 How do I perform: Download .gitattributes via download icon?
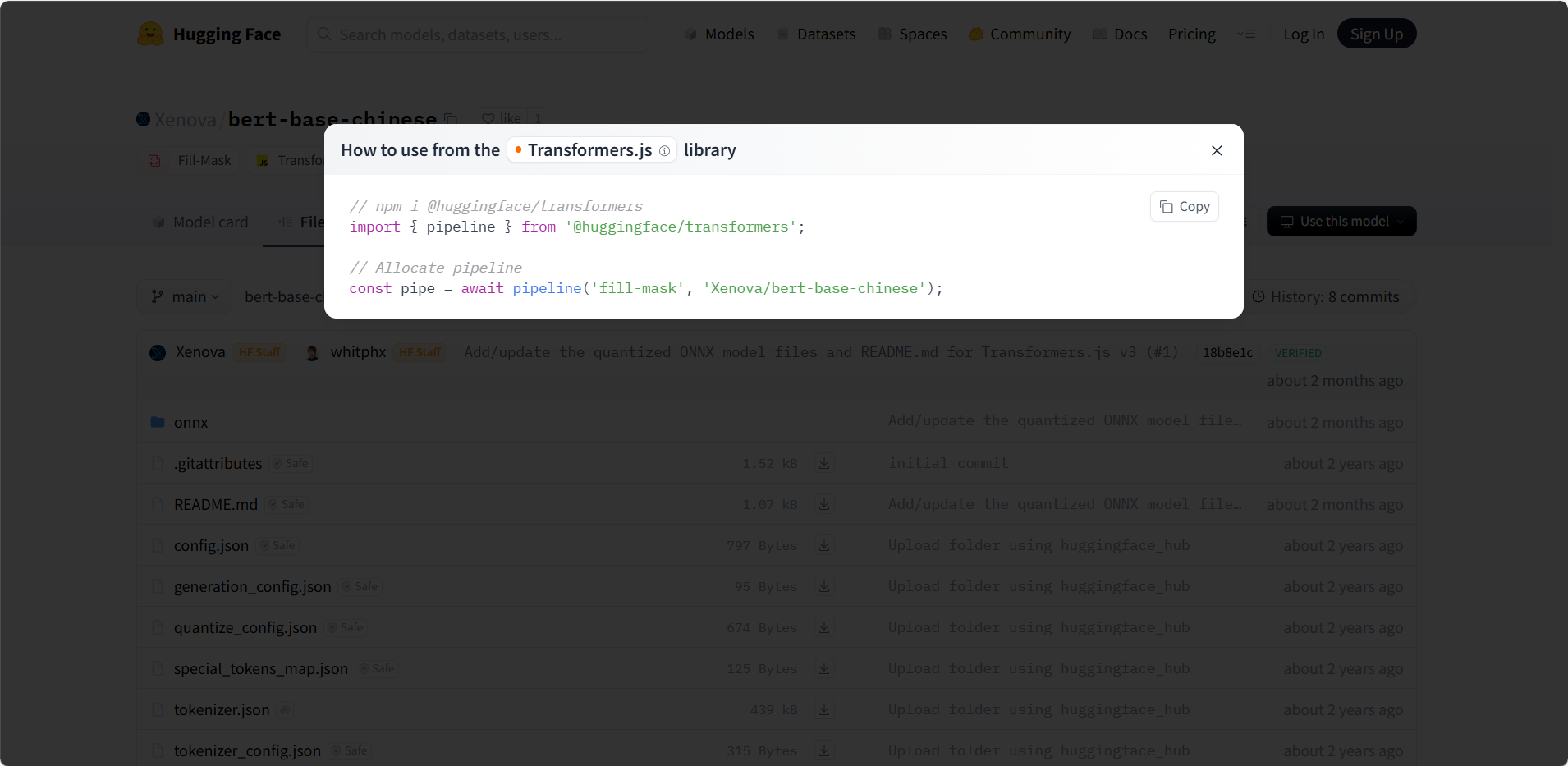click(824, 463)
